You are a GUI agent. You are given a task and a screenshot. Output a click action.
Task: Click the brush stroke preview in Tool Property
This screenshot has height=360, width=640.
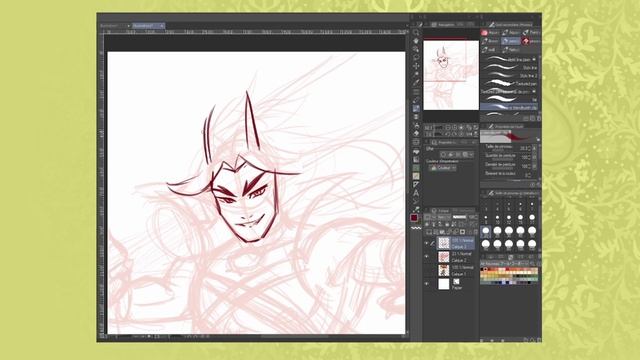coord(509,136)
